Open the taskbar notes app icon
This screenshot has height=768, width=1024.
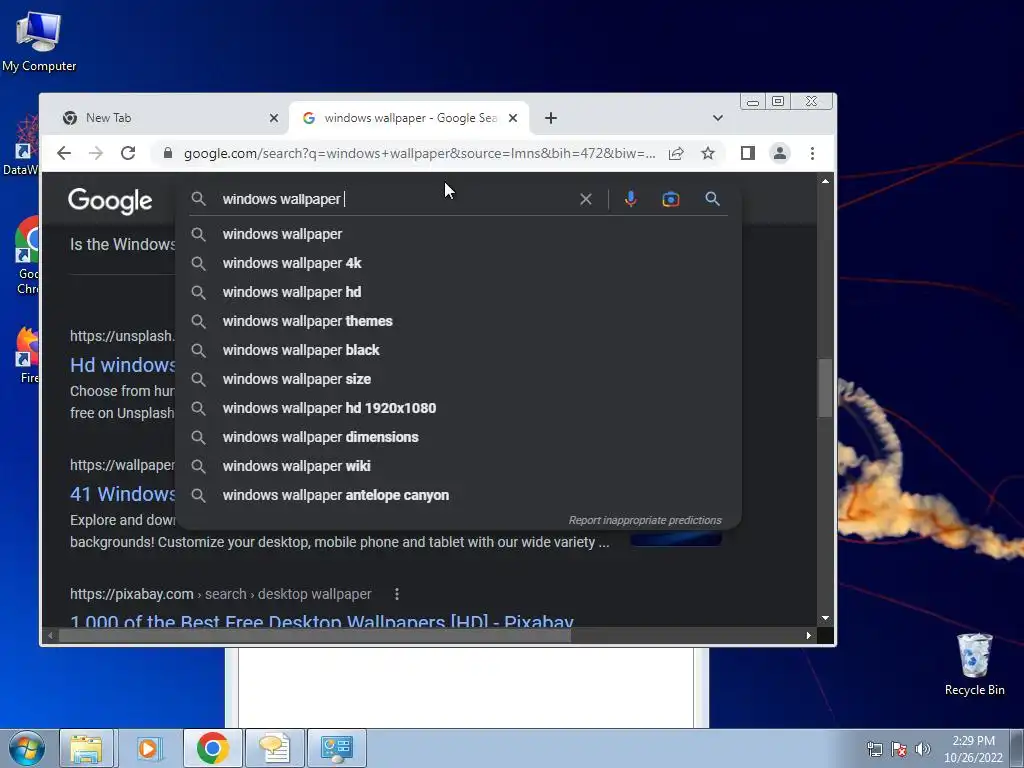(x=274, y=748)
